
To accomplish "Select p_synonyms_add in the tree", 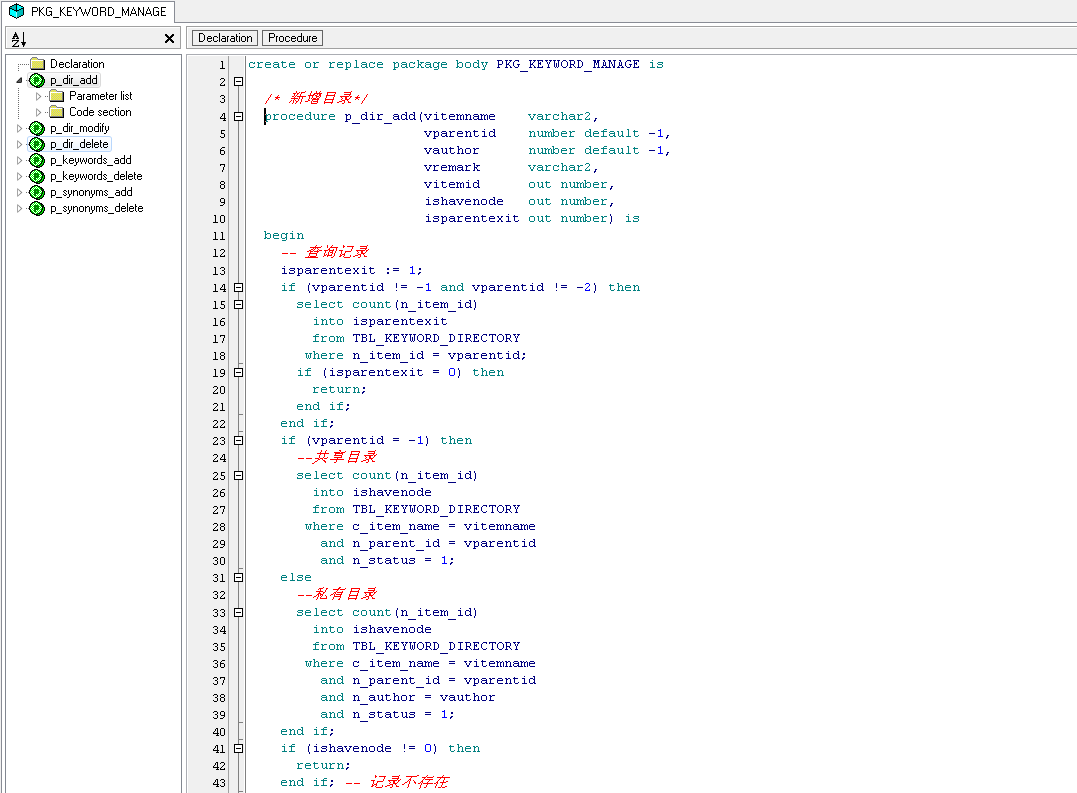I will [x=91, y=192].
